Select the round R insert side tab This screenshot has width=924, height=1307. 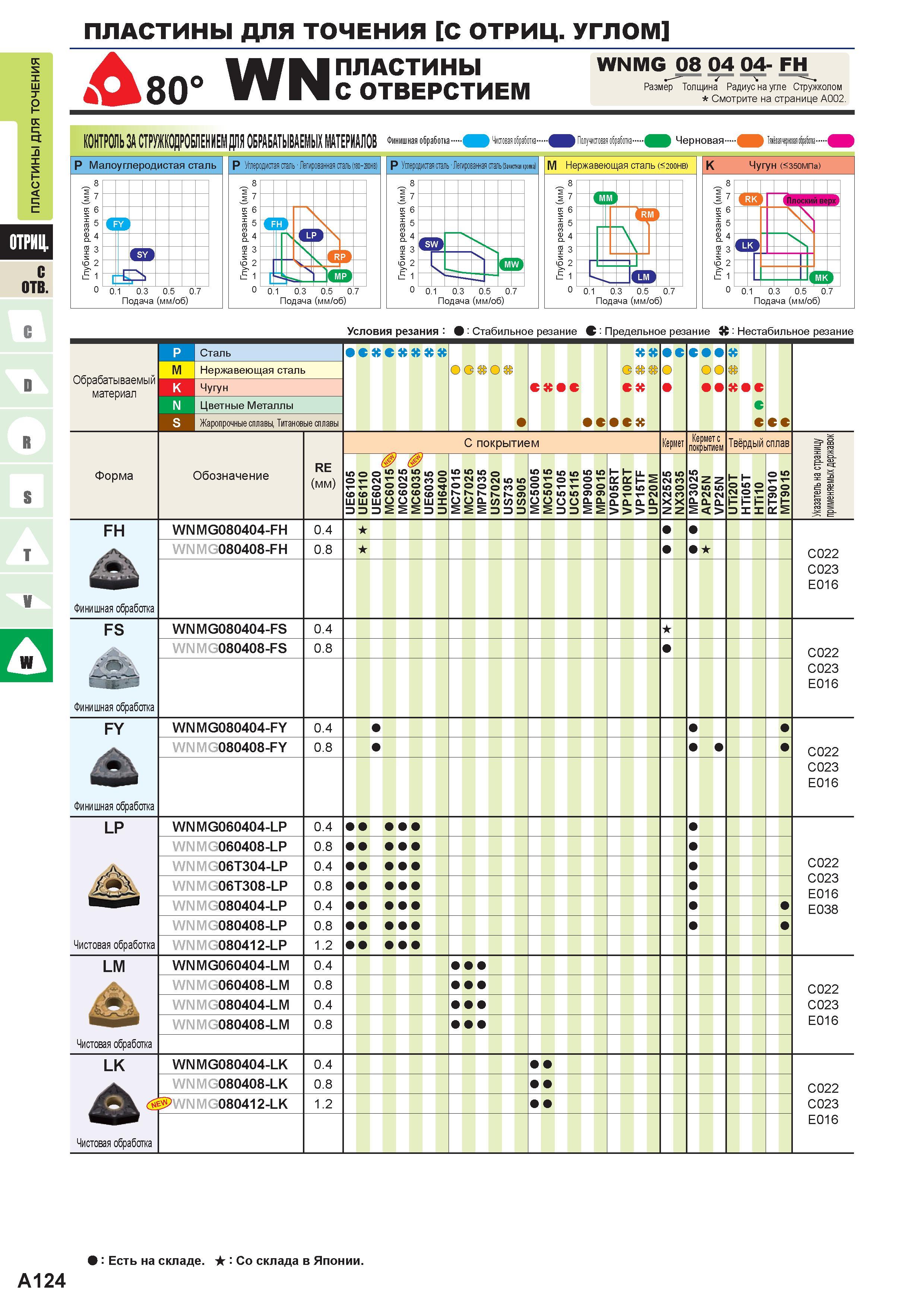click(x=27, y=436)
